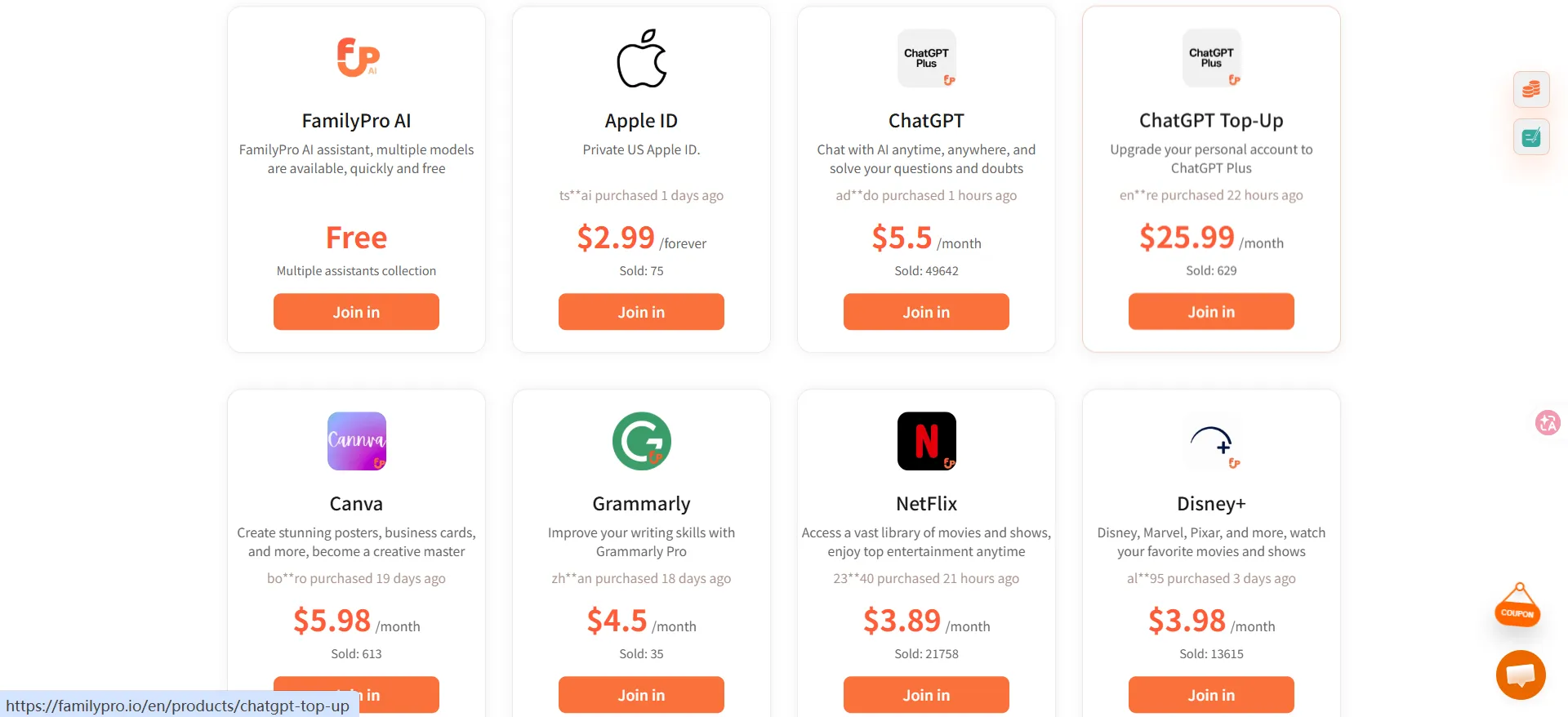Click the Canva logo icon
The image size is (1568, 717).
click(357, 441)
